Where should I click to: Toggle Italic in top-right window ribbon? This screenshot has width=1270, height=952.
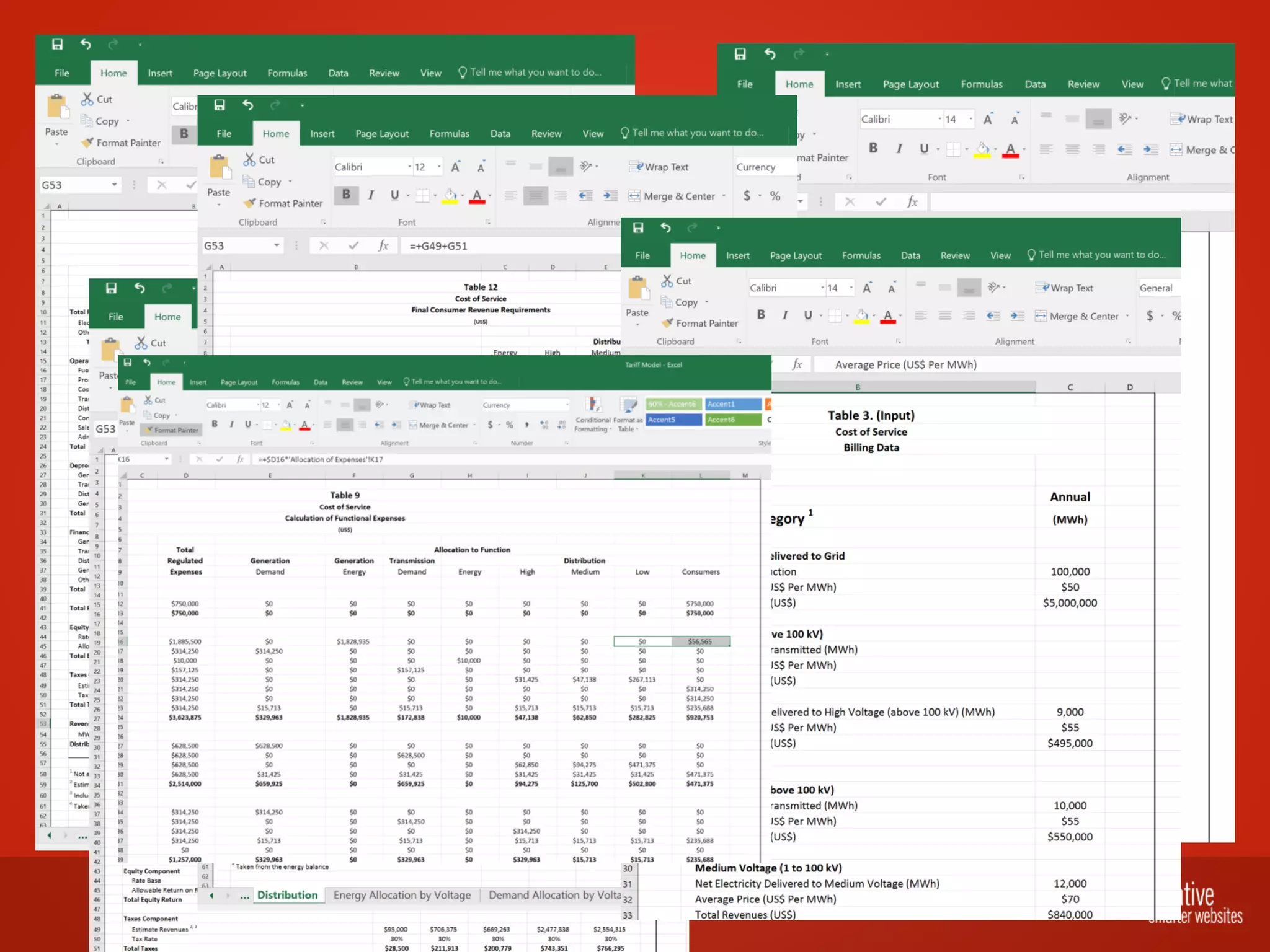899,149
